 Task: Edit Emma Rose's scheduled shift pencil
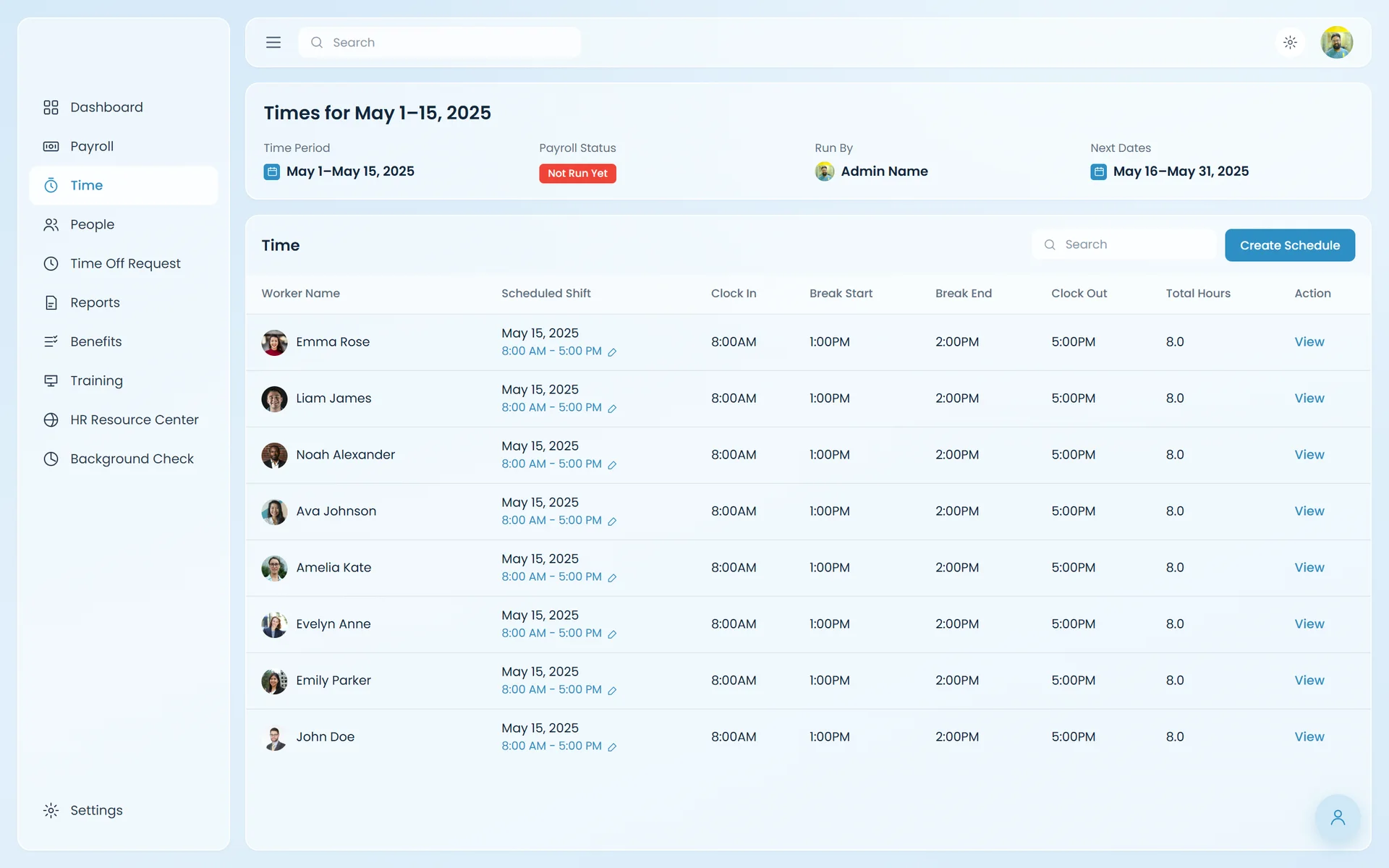click(612, 352)
